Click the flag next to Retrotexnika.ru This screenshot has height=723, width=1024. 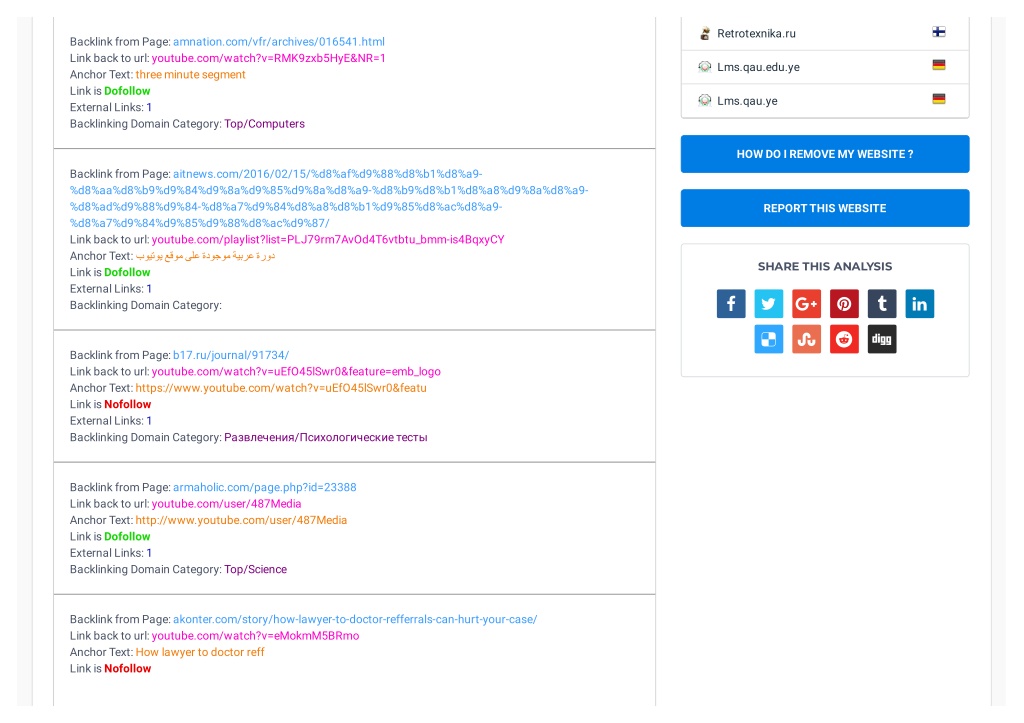coord(939,32)
